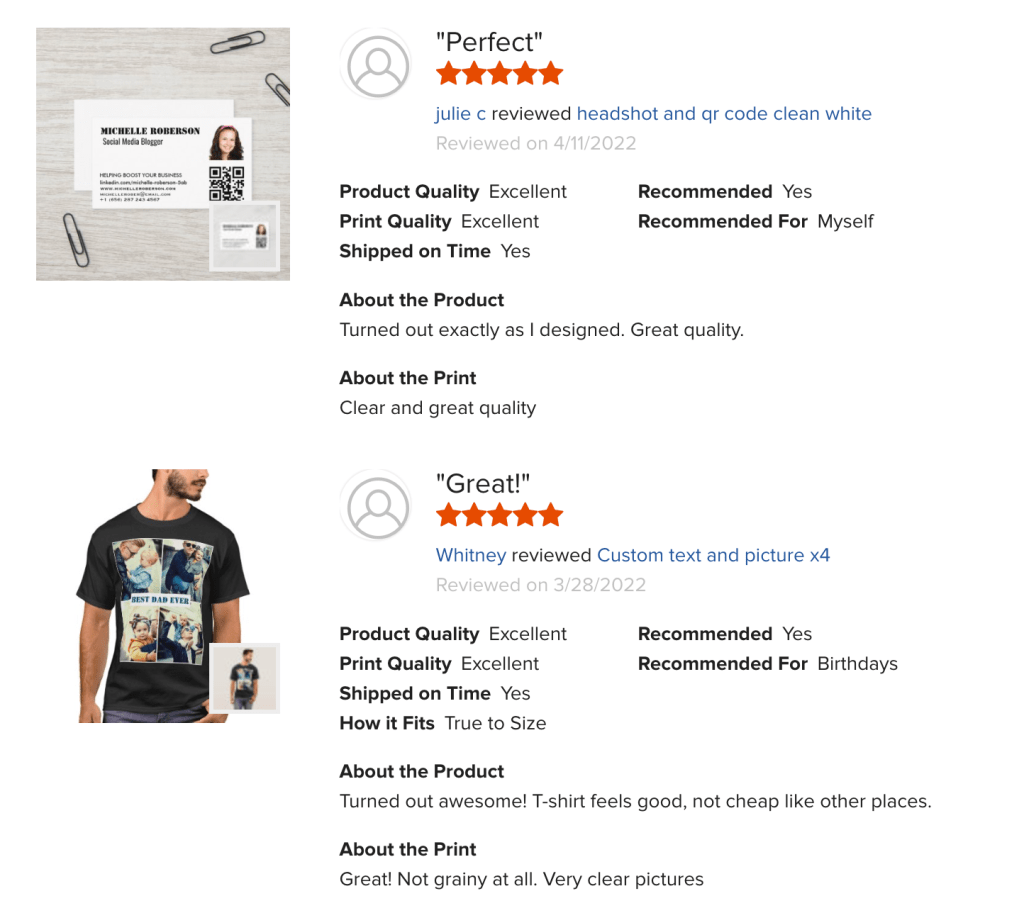This screenshot has height=913, width=1024.
Task: Click the "Great!" review title
Action: pos(483,484)
